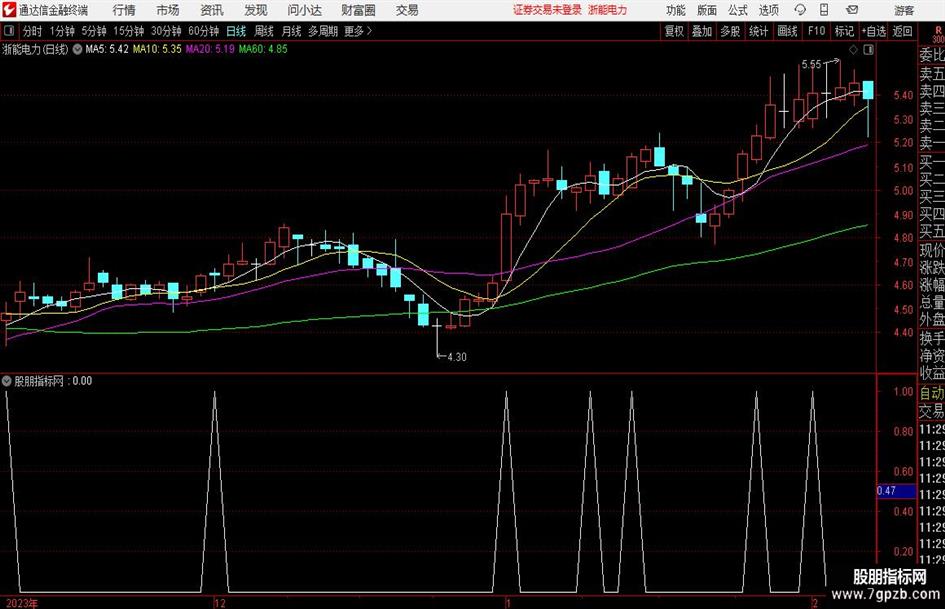Screen dimensions: 945x609
Task: Open the mobile phone icon in title bar
Action: point(824,10)
